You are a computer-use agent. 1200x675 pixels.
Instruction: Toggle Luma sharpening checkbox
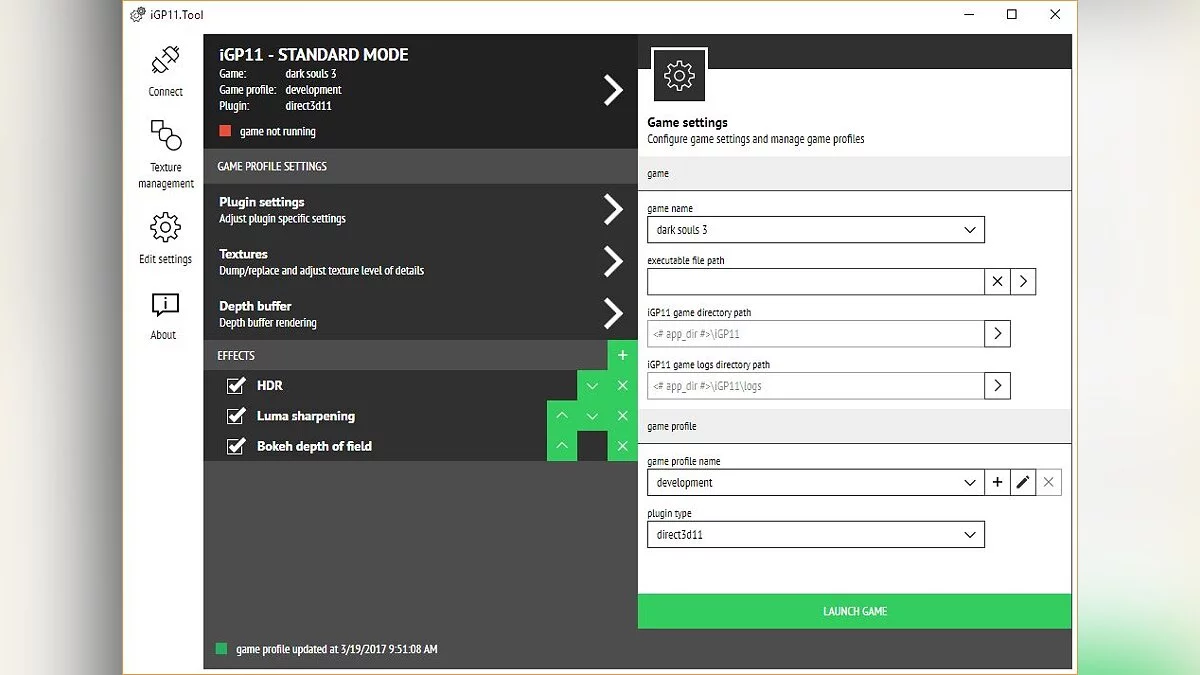click(x=236, y=416)
